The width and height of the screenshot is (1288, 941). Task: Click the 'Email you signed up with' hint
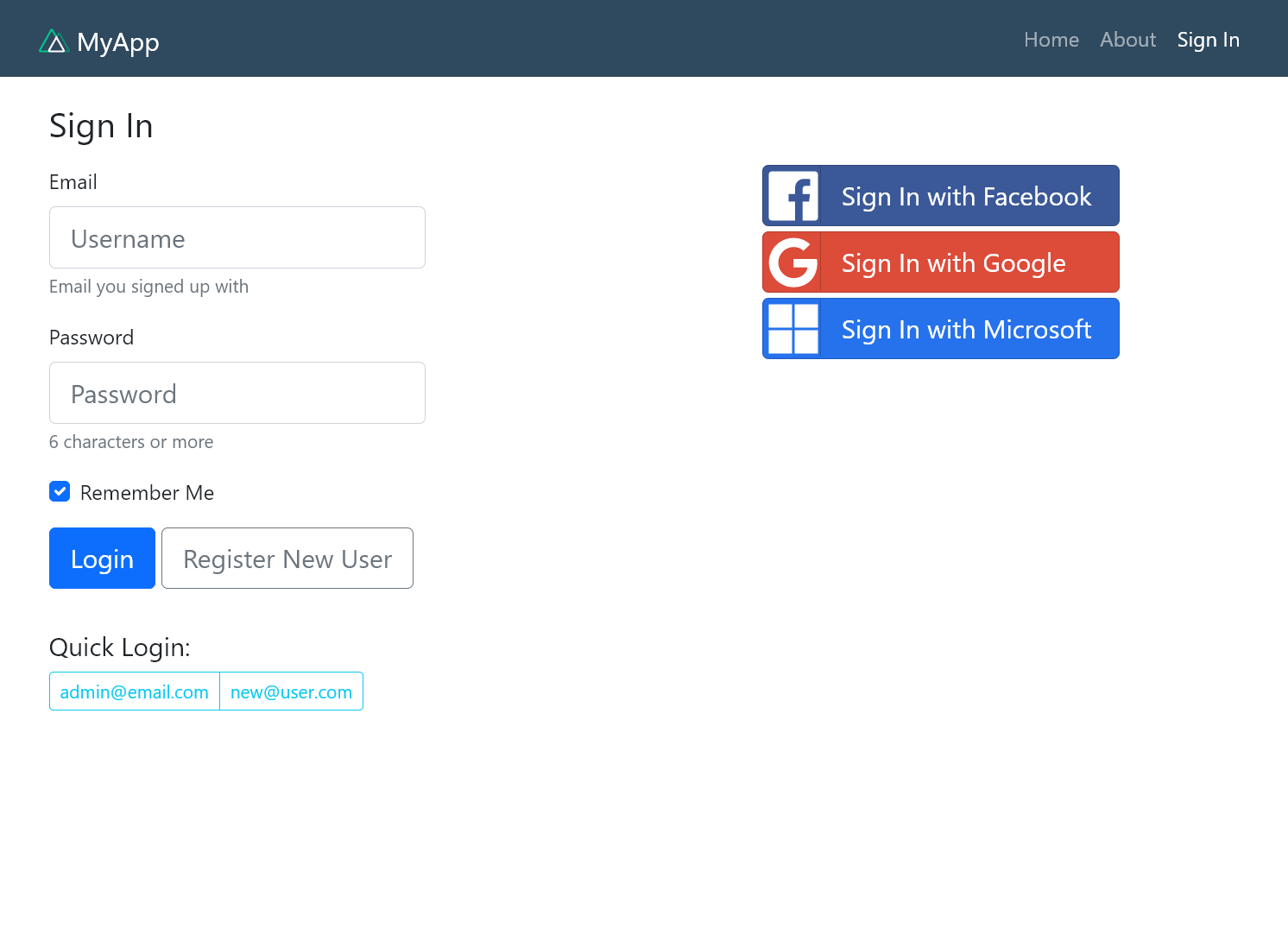tap(148, 287)
